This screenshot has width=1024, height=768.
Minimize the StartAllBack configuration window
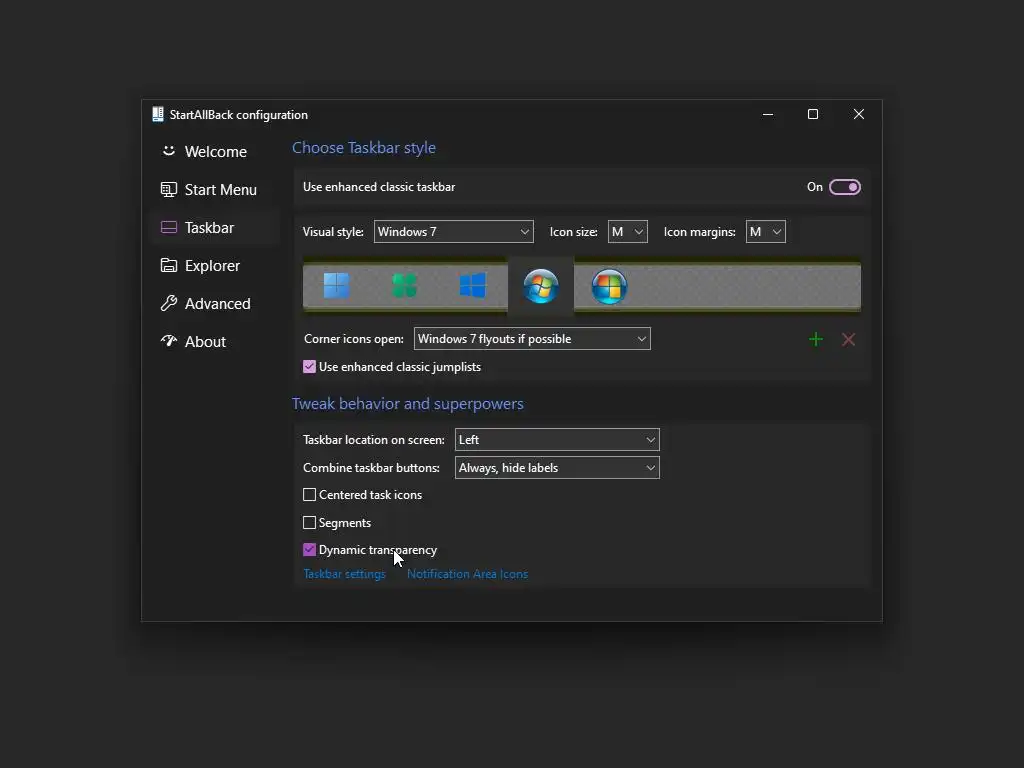pos(768,114)
